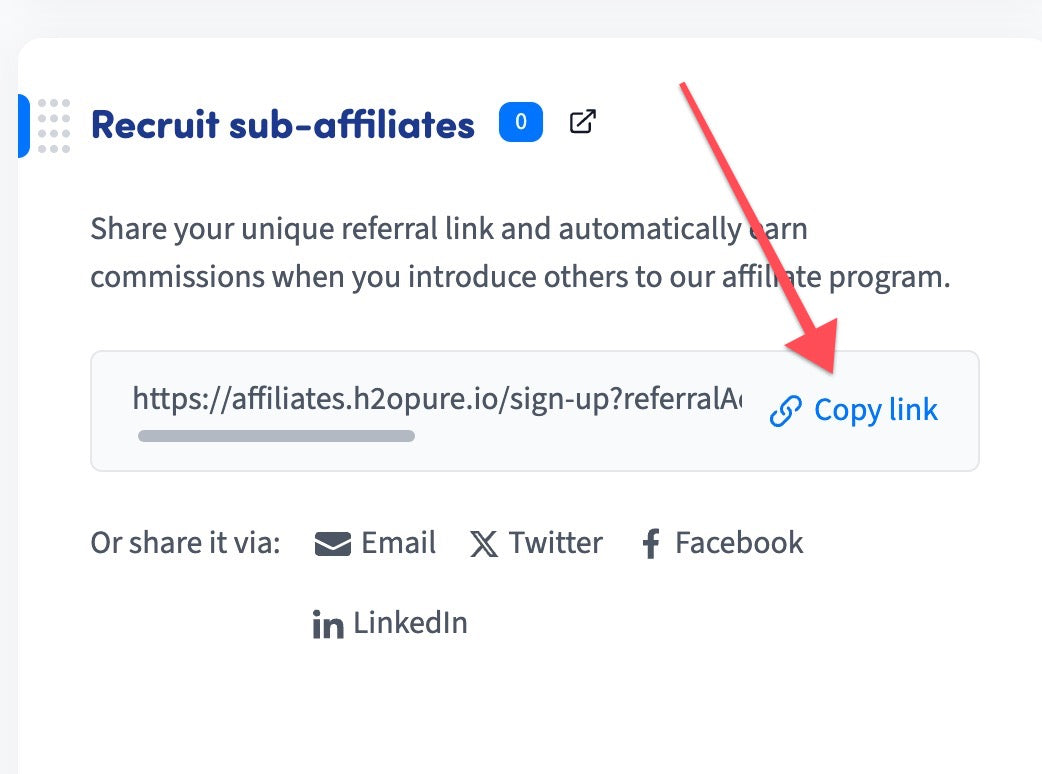The image size is (1042, 774).
Task: Click the drag handle dots beside the heading
Action: point(54,125)
